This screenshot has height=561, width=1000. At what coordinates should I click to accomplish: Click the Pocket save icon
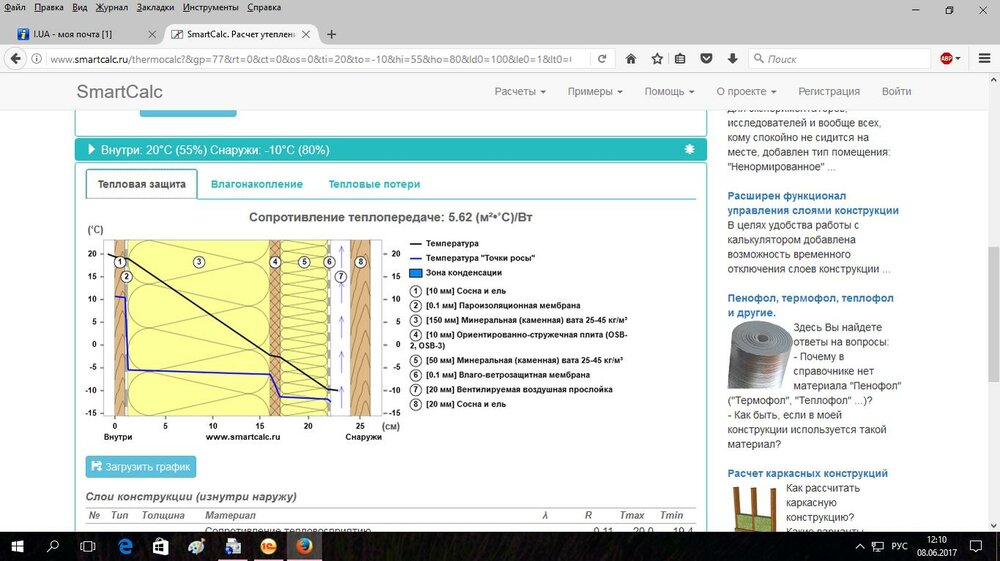(x=706, y=59)
